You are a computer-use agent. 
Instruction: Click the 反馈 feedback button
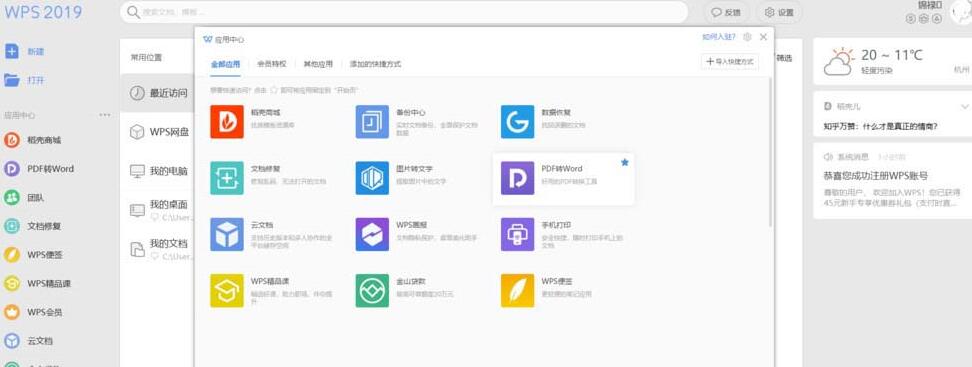pyautogui.click(x=726, y=12)
